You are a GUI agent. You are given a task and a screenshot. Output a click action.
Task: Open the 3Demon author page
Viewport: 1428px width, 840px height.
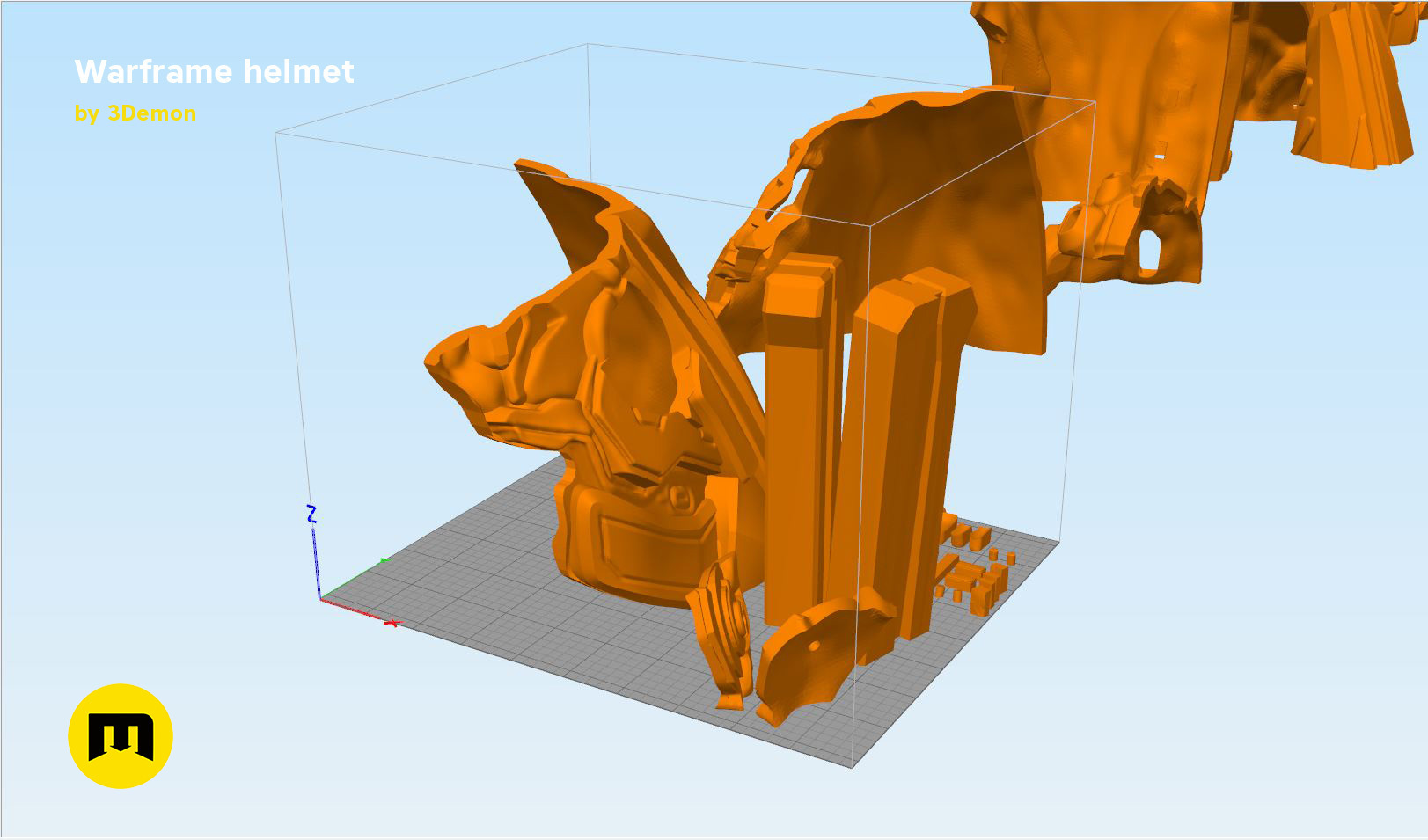[x=135, y=113]
